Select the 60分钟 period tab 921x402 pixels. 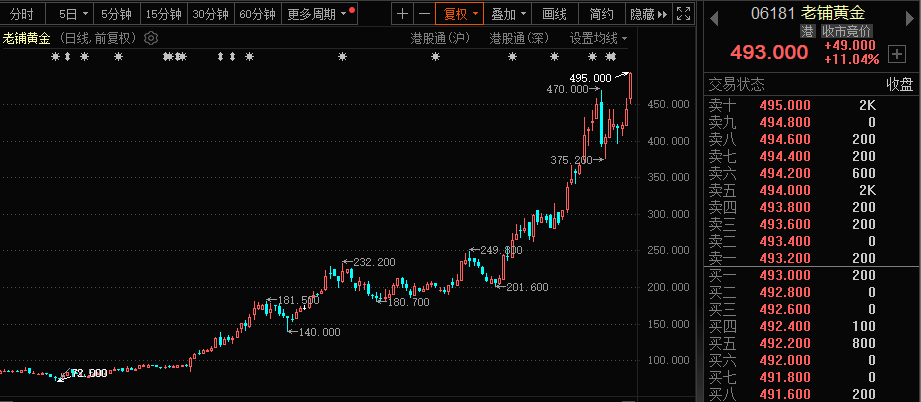click(258, 14)
